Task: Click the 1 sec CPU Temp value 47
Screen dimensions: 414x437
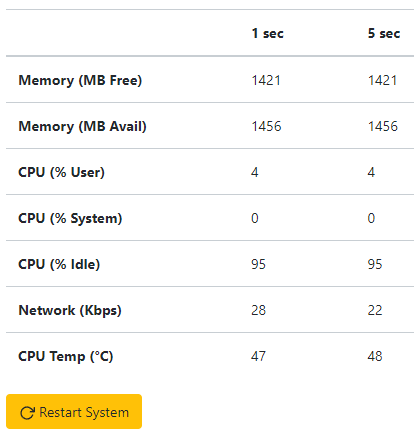Action: click(x=259, y=356)
